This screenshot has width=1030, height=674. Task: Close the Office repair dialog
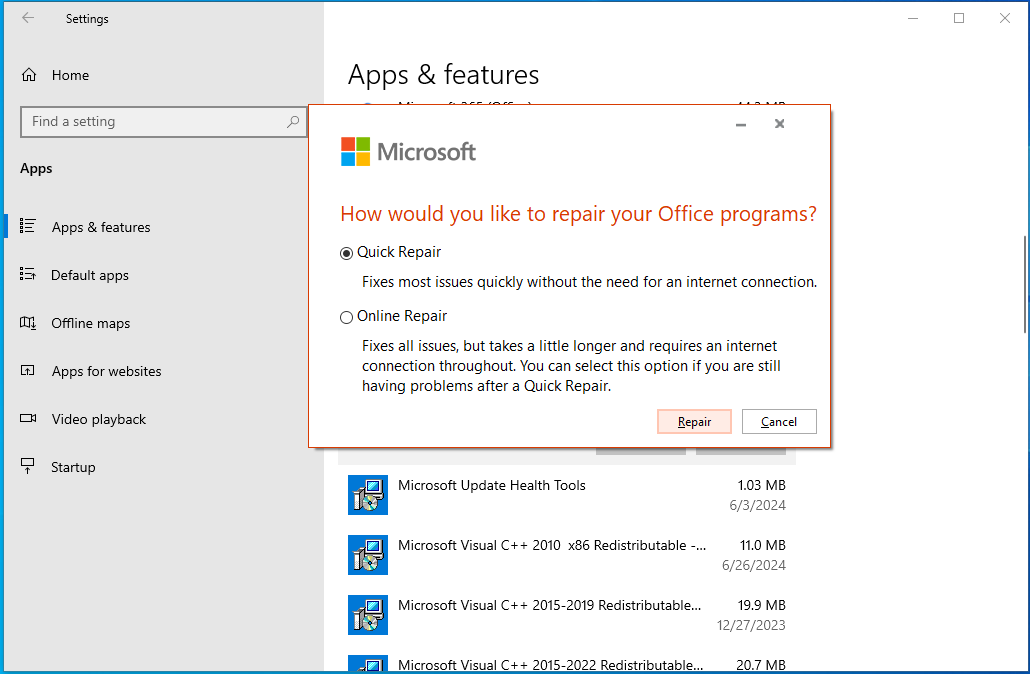tap(779, 124)
